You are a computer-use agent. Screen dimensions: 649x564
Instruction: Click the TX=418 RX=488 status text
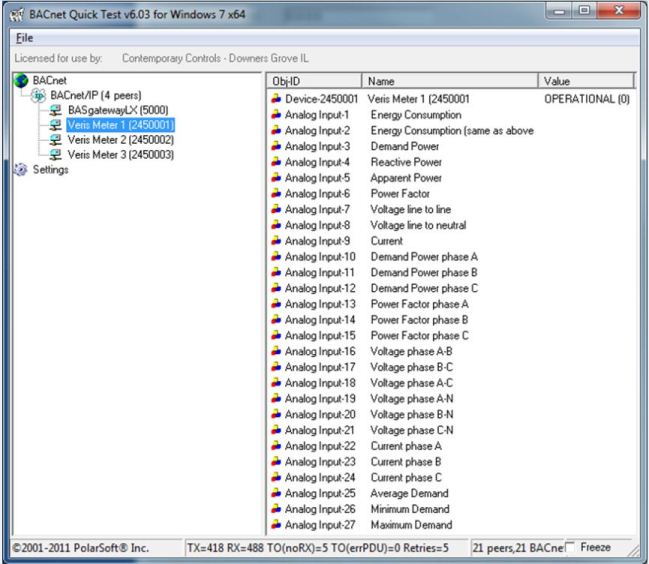click(x=317, y=548)
